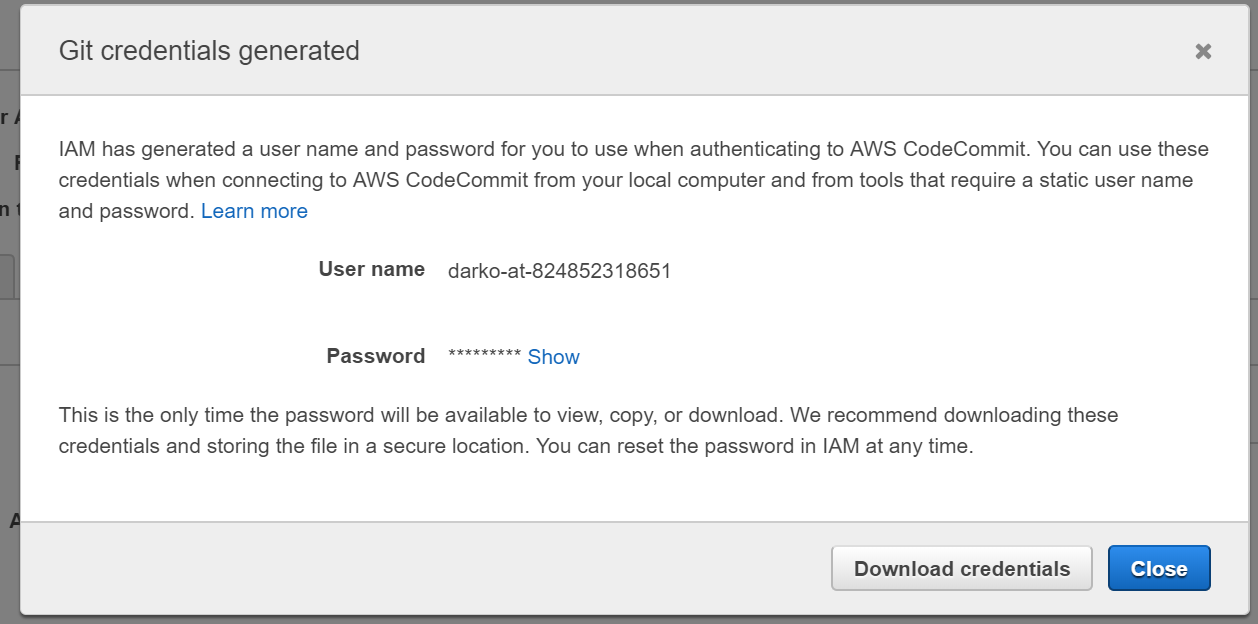This screenshot has width=1258, height=624.
Task: Dismiss the dialog with the X icon
Action: pos(1203,51)
